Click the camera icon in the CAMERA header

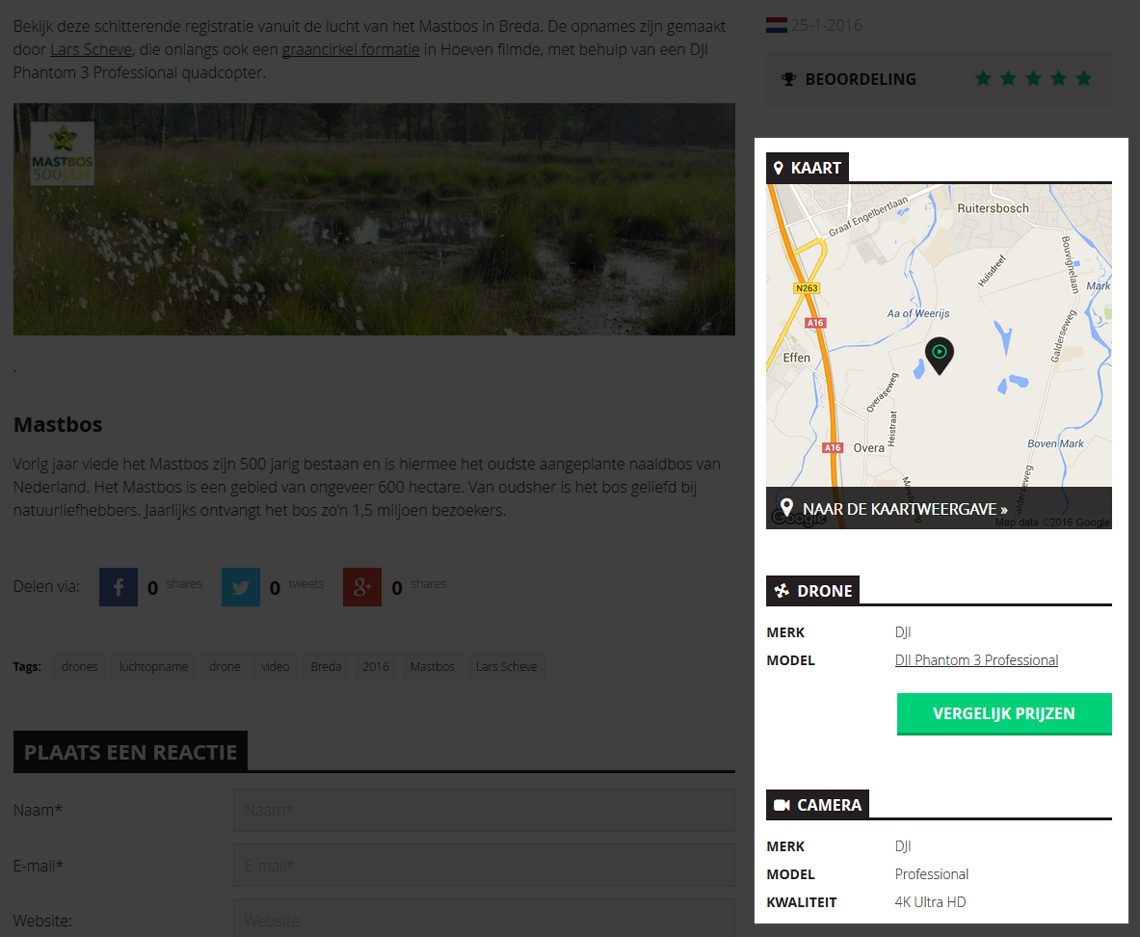coord(784,804)
